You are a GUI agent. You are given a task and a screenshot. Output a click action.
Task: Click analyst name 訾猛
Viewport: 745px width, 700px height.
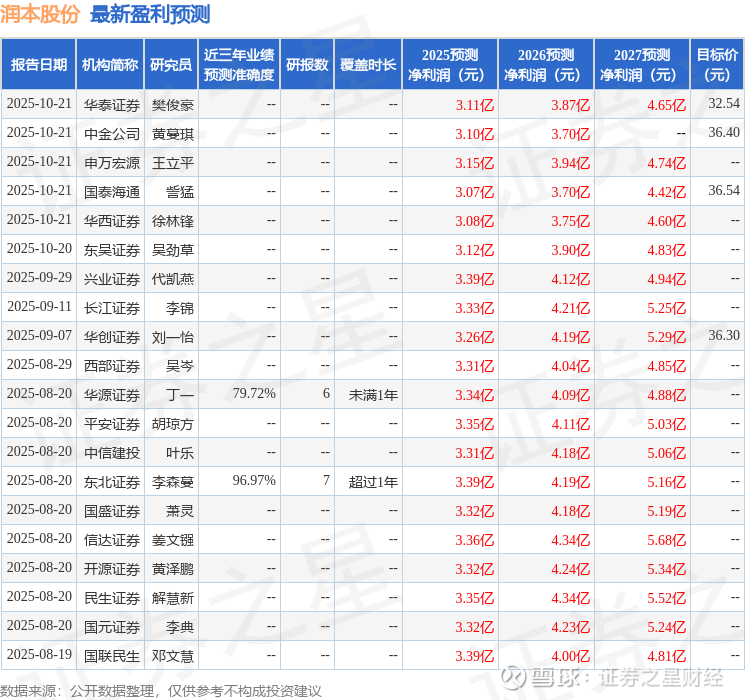point(180,192)
